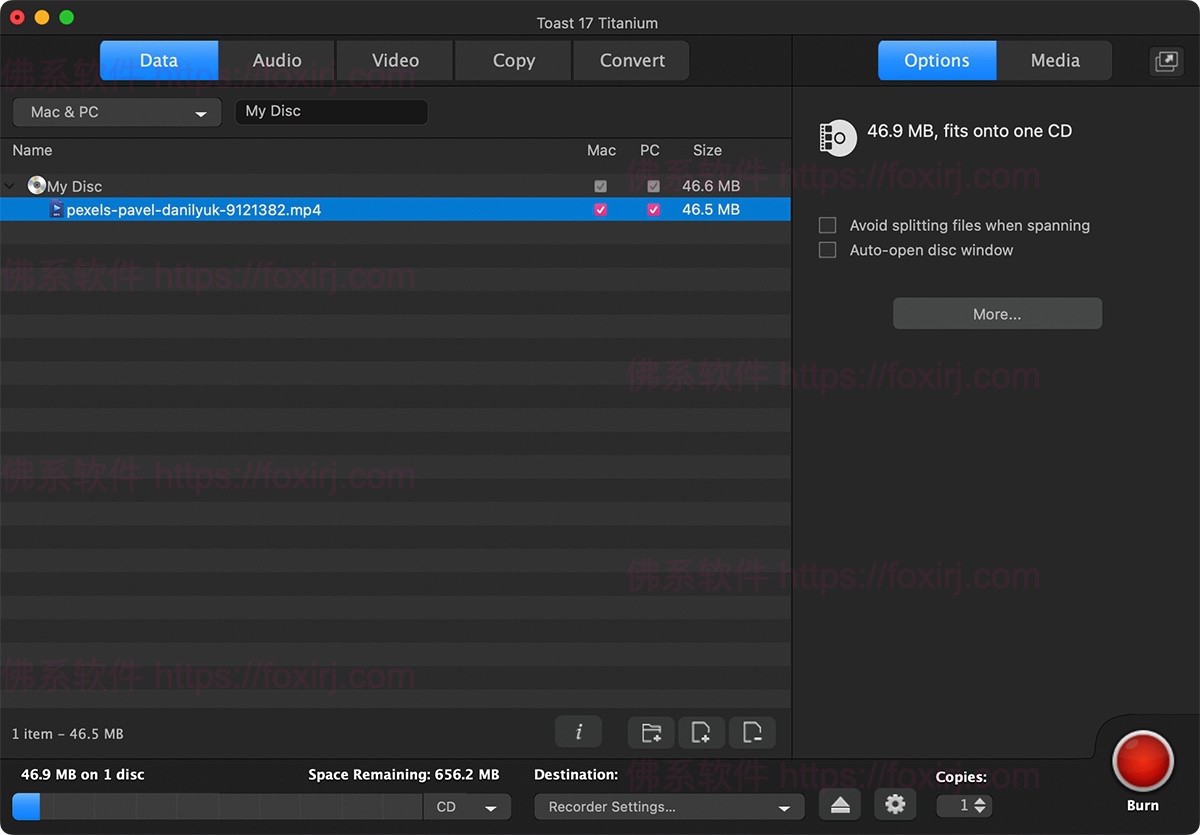Enable Auto-open disc window
Image resolution: width=1200 pixels, height=835 pixels.
click(827, 250)
